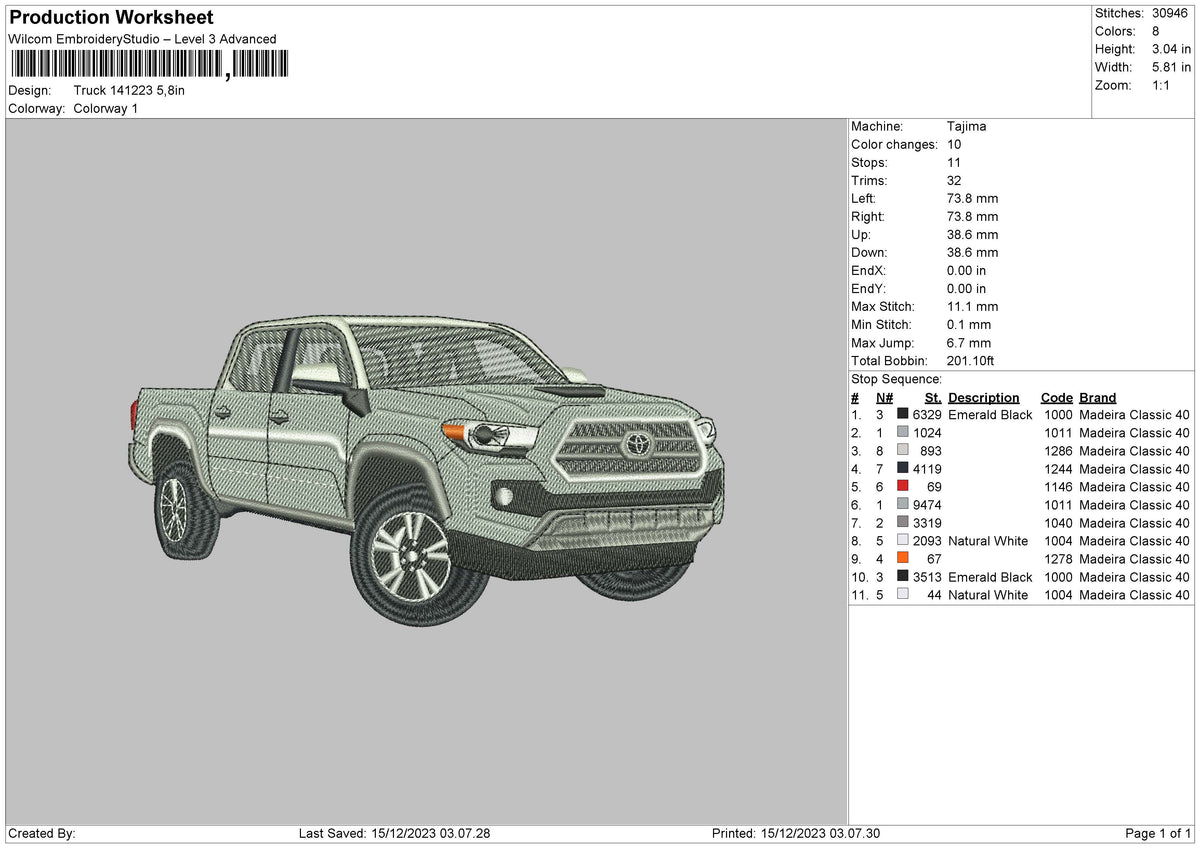1200x848 pixels.
Task: Pick the Emerald Black swatch beside 3513
Action: pyautogui.click(x=903, y=577)
